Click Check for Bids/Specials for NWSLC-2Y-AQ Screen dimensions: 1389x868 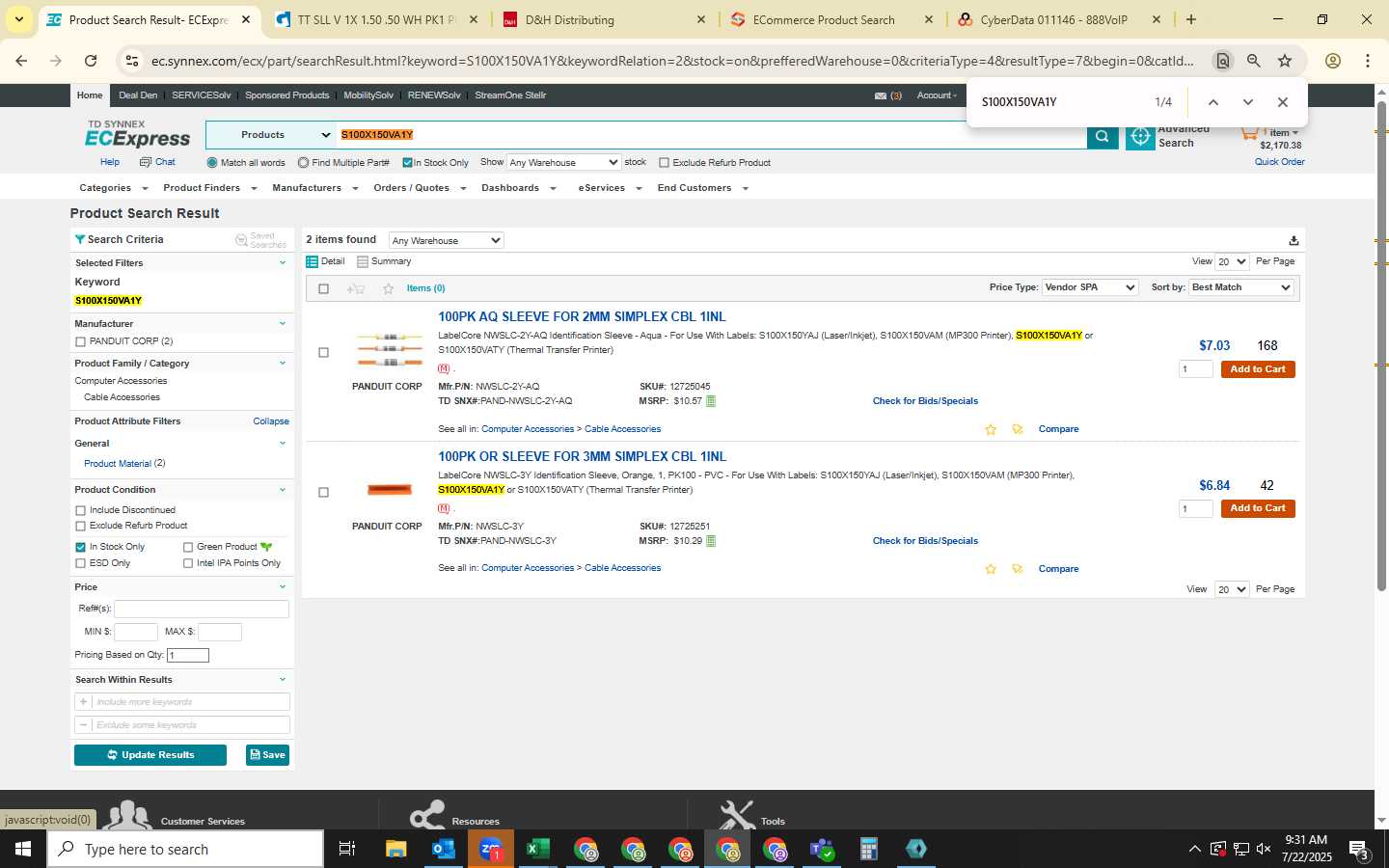pos(925,401)
